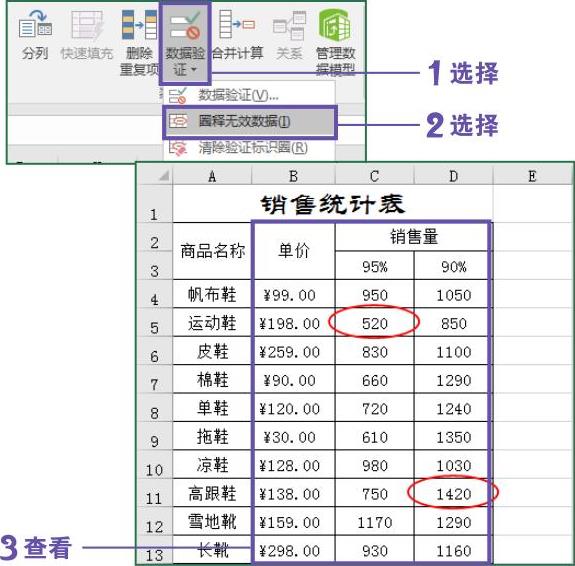Click the circled cell containing 1420
Viewport: 575px width, 566px height.
click(453, 494)
